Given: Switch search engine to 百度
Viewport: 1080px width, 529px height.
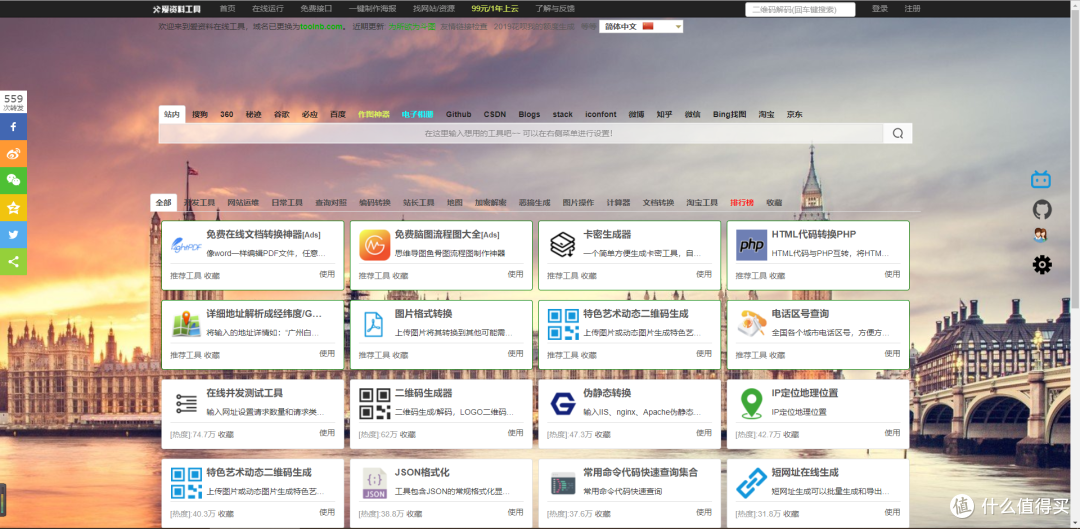Looking at the screenshot, I should point(338,114).
